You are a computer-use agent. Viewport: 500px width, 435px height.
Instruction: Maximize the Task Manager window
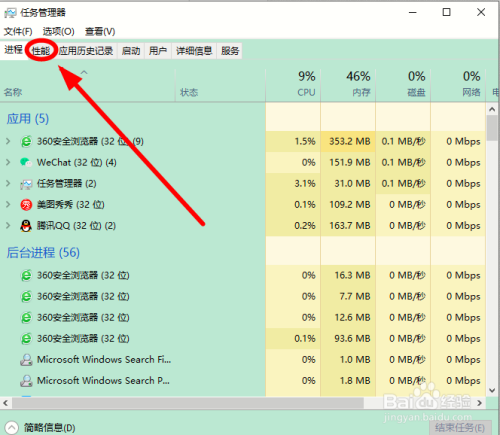(x=446, y=12)
